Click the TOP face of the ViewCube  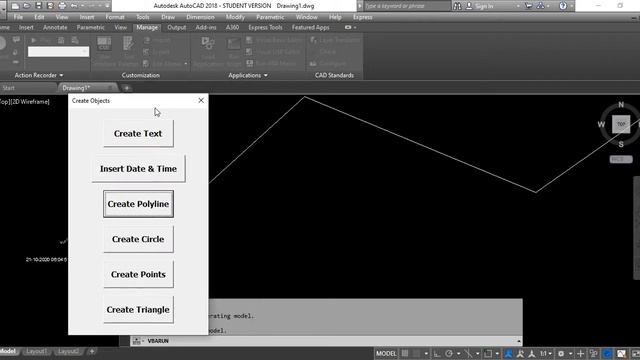click(x=621, y=124)
